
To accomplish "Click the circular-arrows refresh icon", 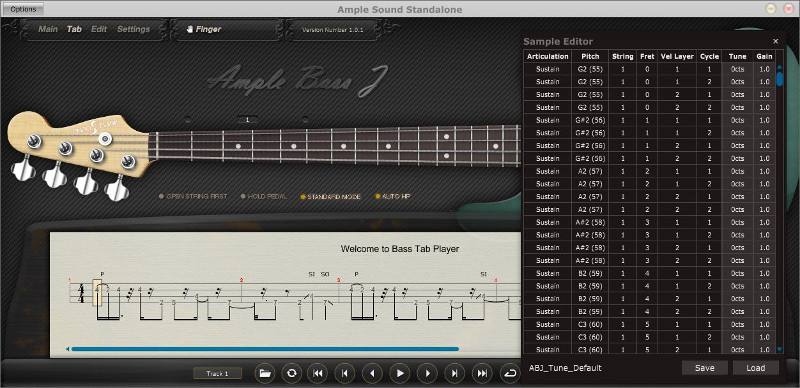I will [x=291, y=373].
